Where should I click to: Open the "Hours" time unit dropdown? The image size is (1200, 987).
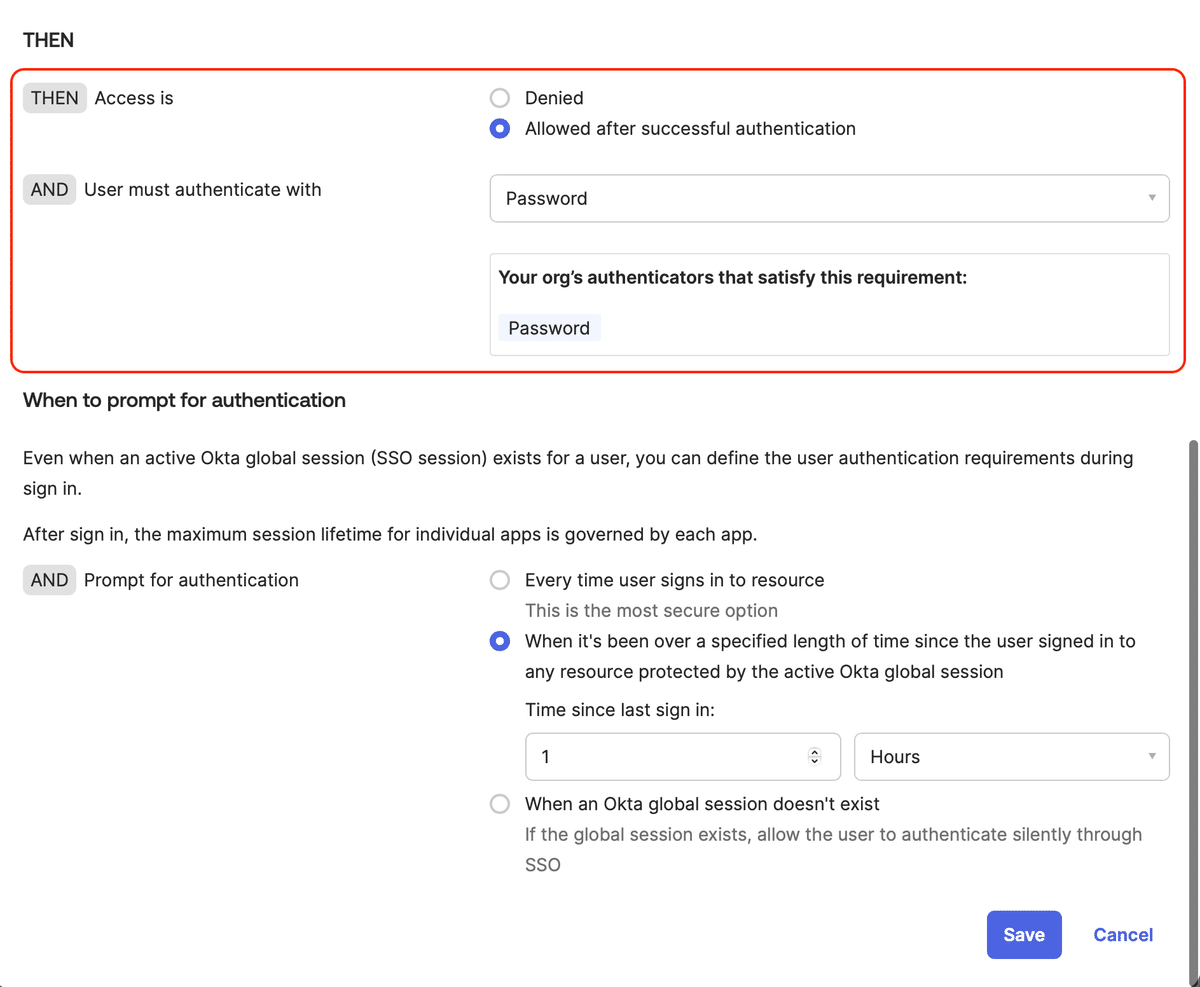(x=1011, y=756)
